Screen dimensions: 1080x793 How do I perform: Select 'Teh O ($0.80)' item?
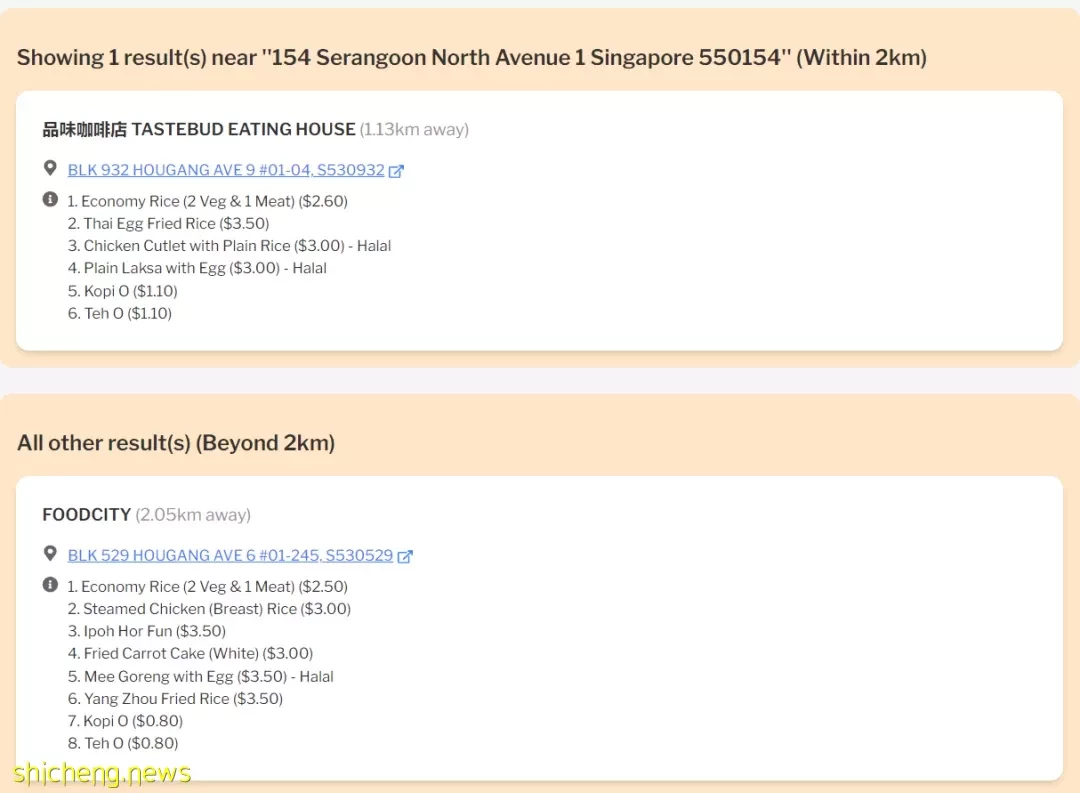[x=123, y=743]
